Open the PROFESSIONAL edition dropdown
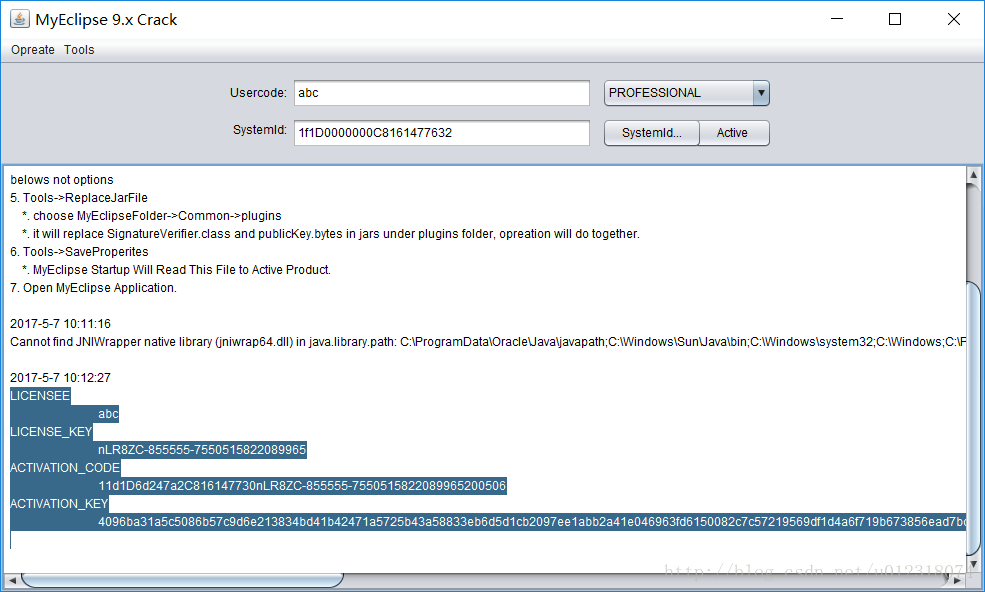This screenshot has width=985, height=592. coord(687,93)
